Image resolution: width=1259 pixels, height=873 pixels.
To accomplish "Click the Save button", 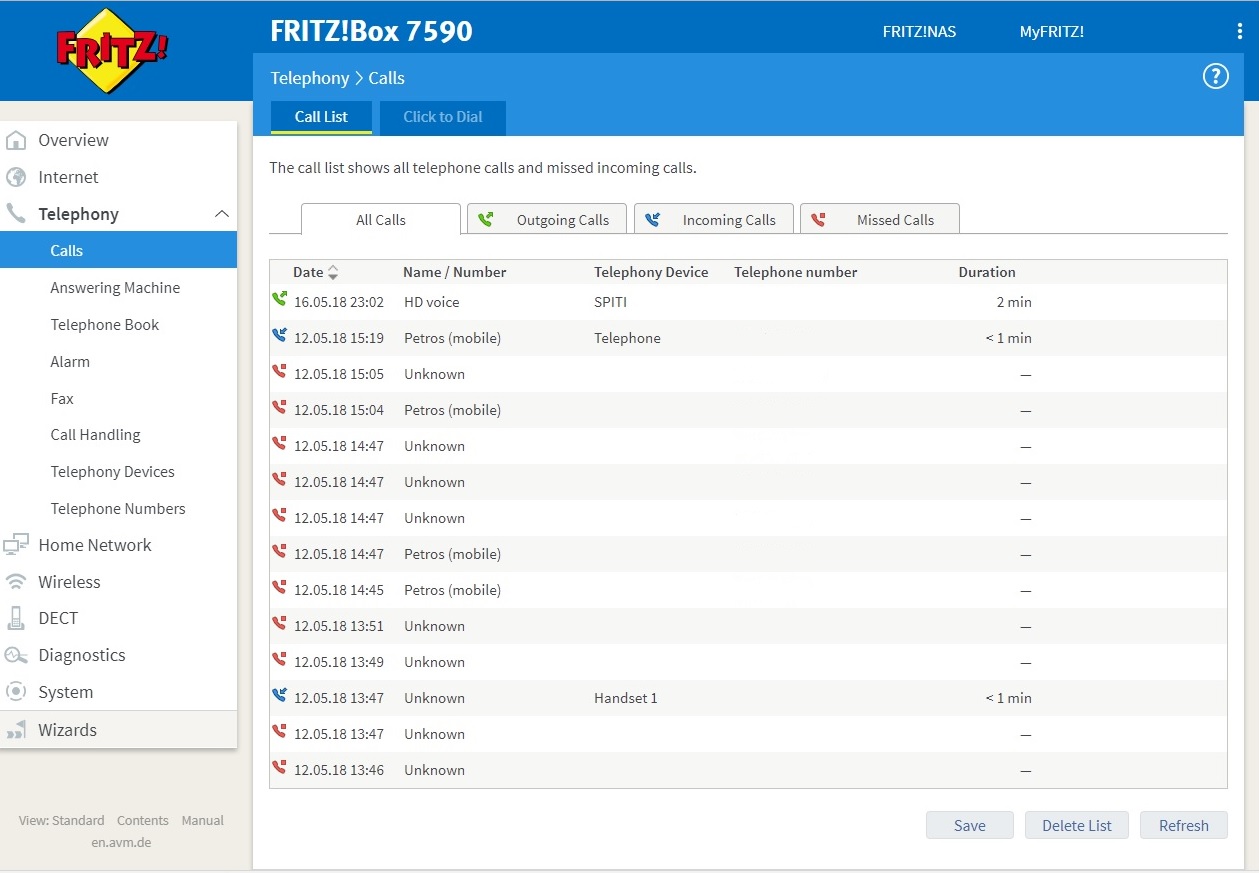I will pyautogui.click(x=970, y=825).
